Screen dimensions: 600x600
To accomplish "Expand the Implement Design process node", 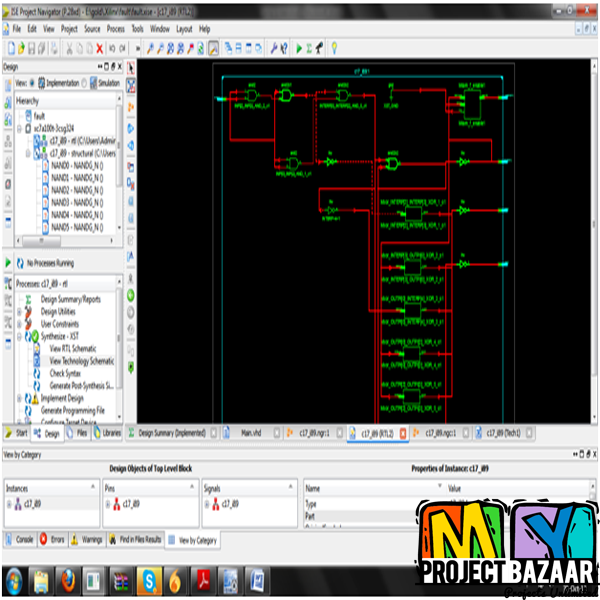I will tap(19, 398).
